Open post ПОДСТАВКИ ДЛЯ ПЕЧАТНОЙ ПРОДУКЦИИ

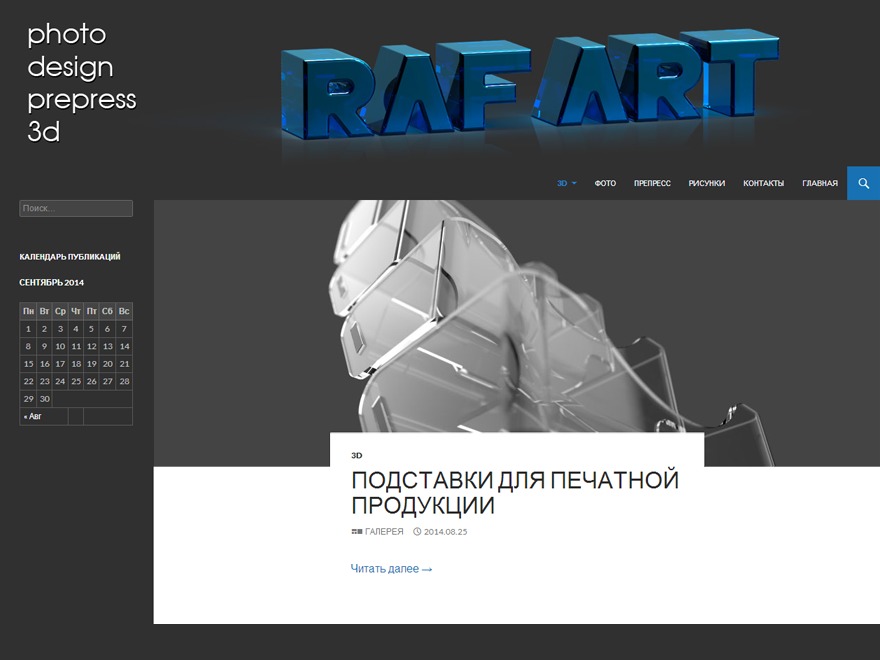515,493
